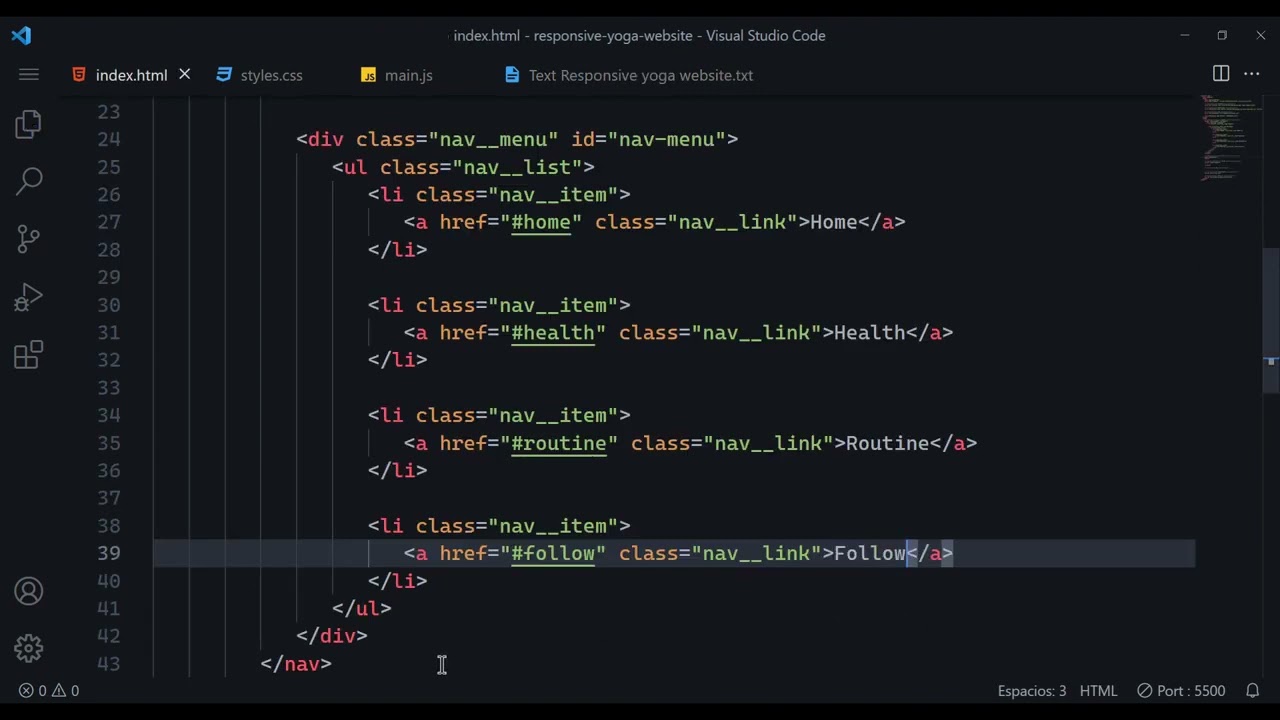Change the HTML language mode
Viewport: 1280px width, 720px height.
[1098, 690]
